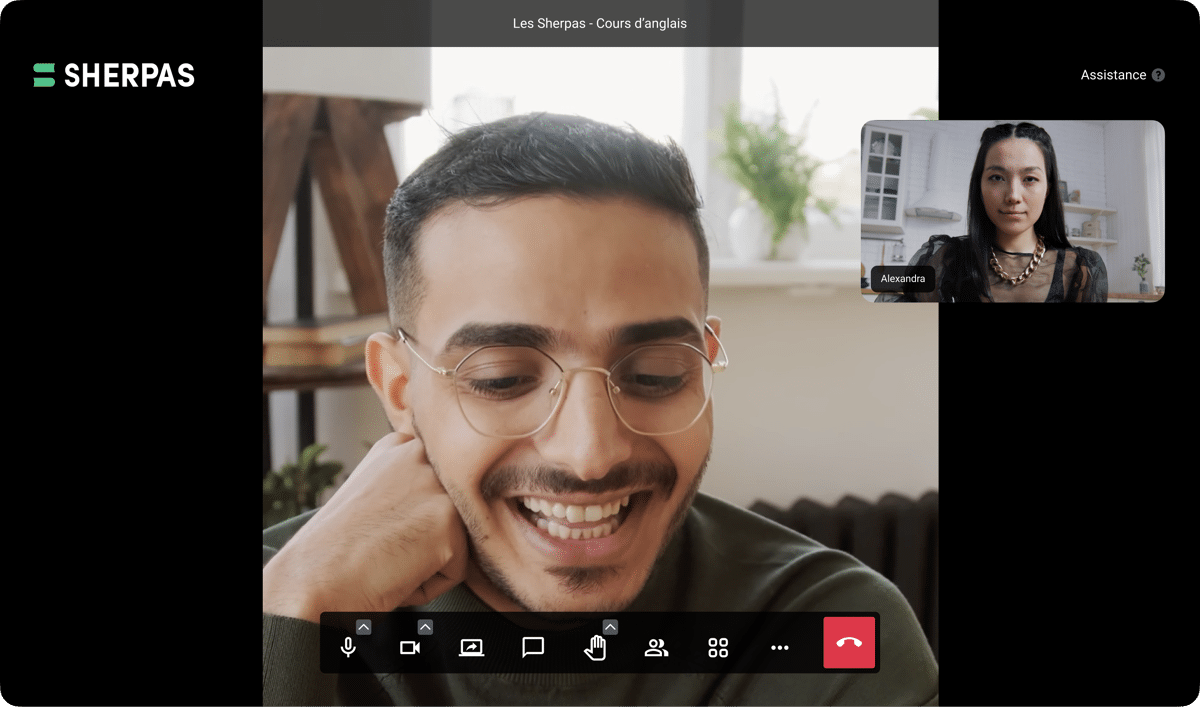Switch to tile view
Screen dimensions: 1200x707
718,648
